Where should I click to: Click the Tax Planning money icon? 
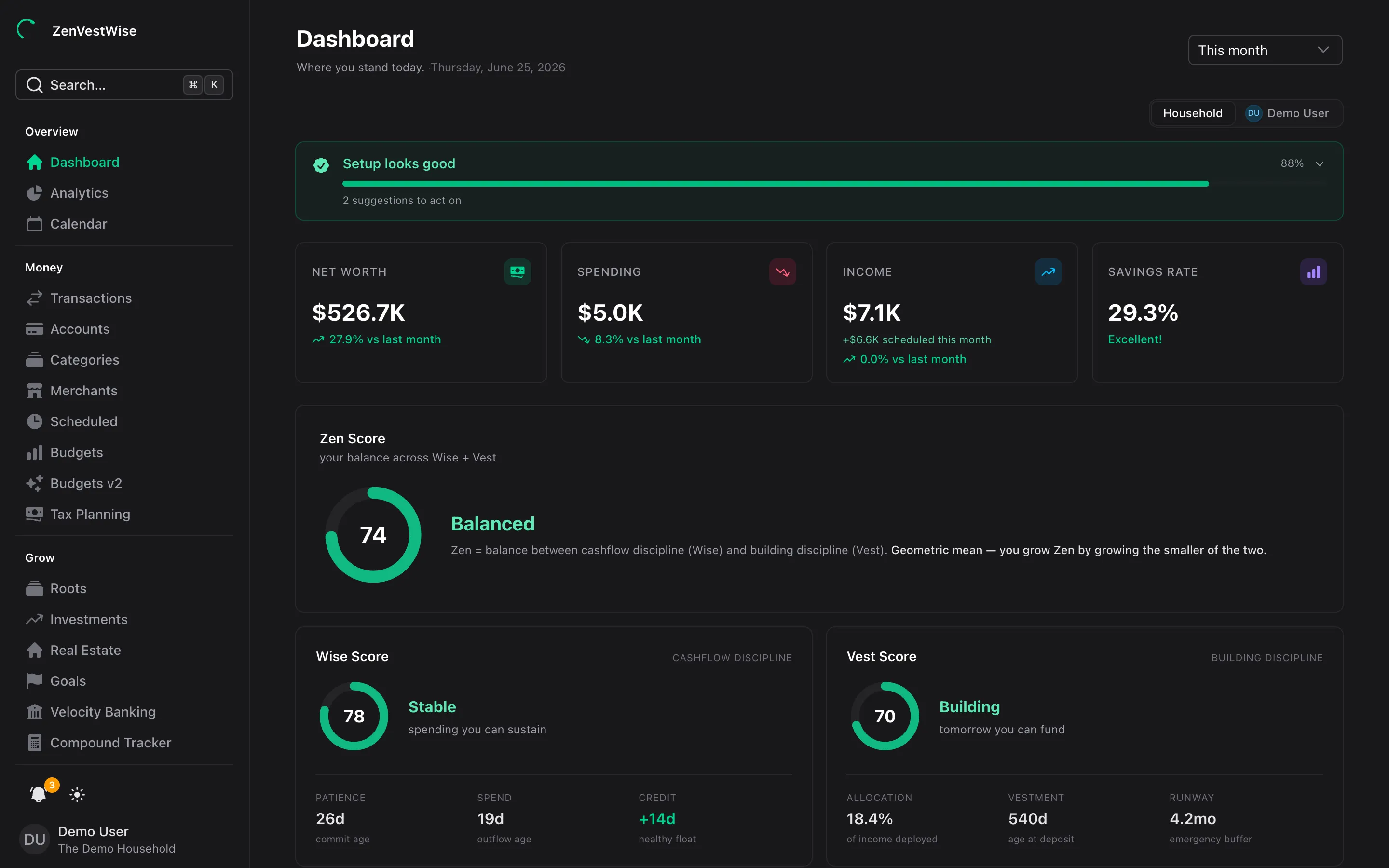point(34,515)
